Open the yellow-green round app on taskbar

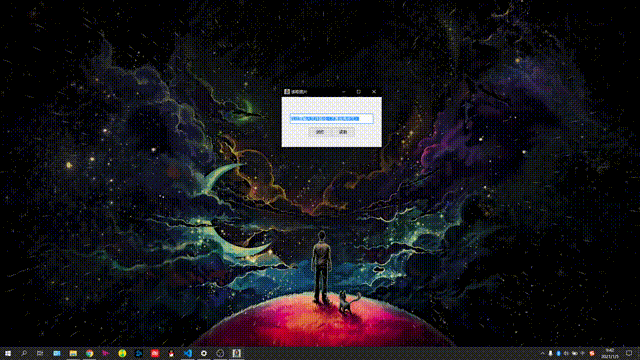click(x=122, y=353)
